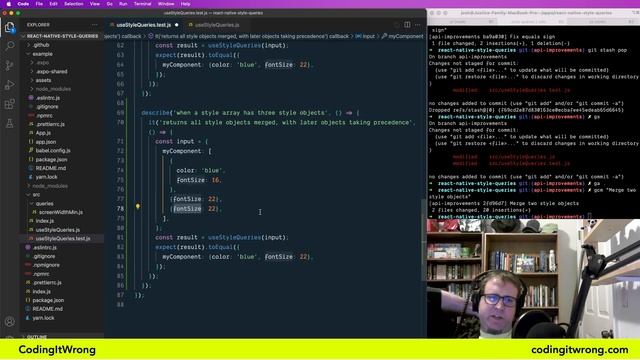Open the Source Control view
Image resolution: width=640 pixels, height=360 pixels.
point(10,65)
